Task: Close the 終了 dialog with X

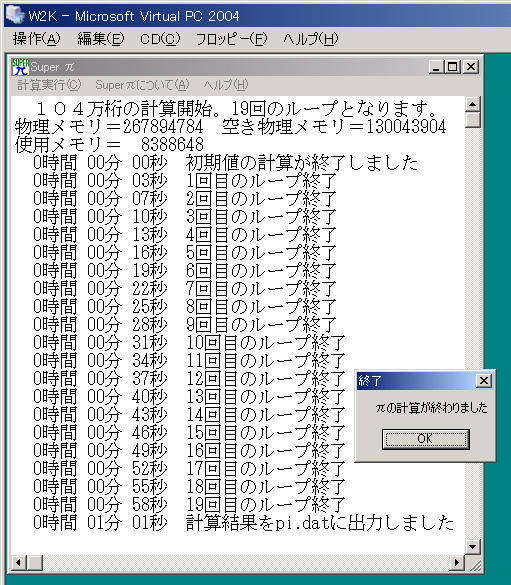Action: click(x=484, y=381)
